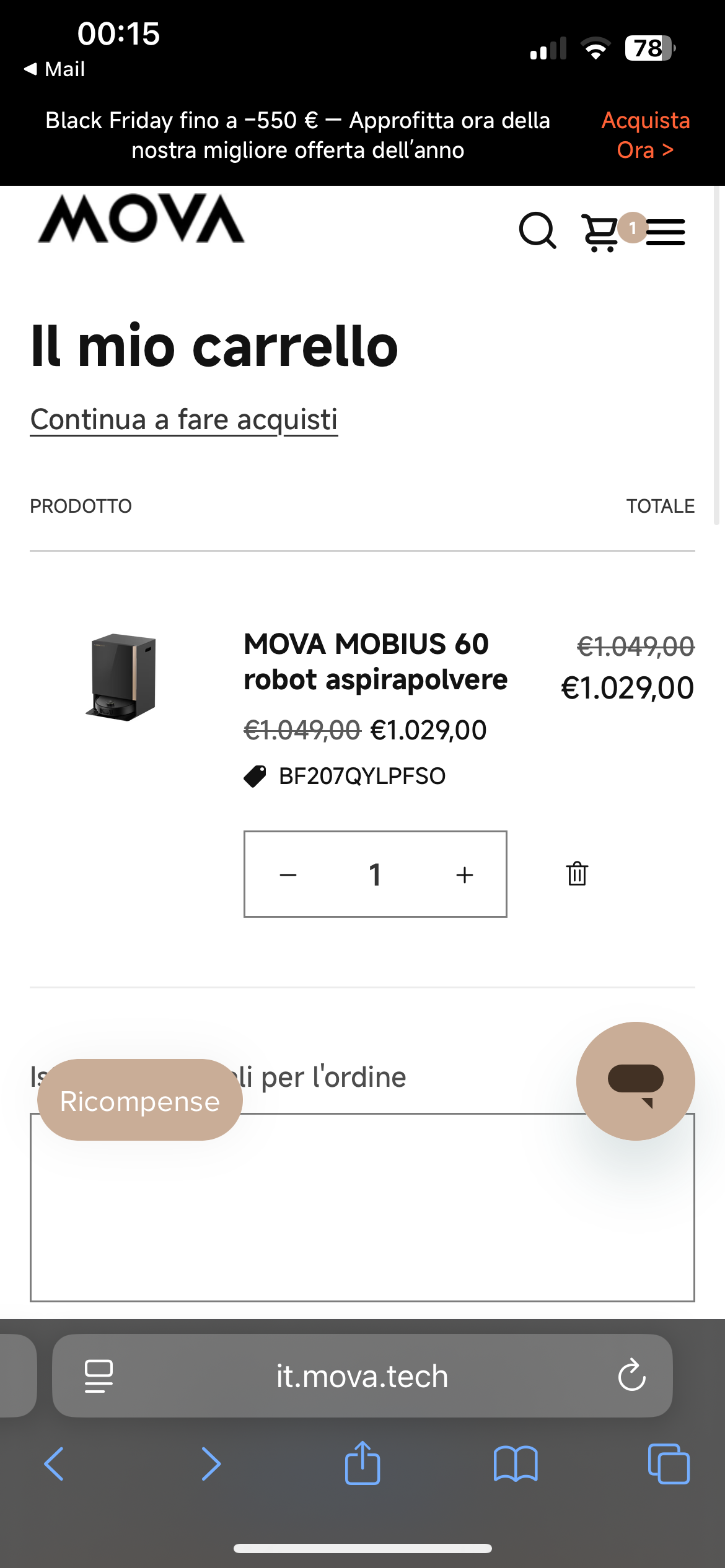
Task: Delete the item with the trash icon
Action: (x=577, y=874)
